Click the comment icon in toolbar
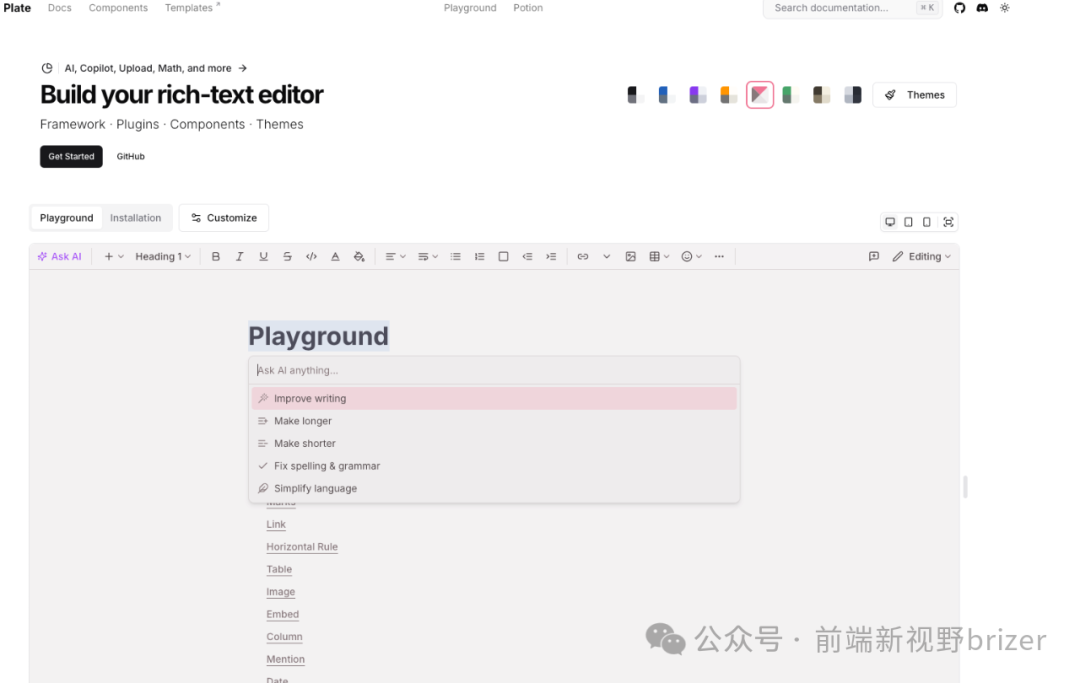Viewport: 1080px width, 683px height. (873, 256)
